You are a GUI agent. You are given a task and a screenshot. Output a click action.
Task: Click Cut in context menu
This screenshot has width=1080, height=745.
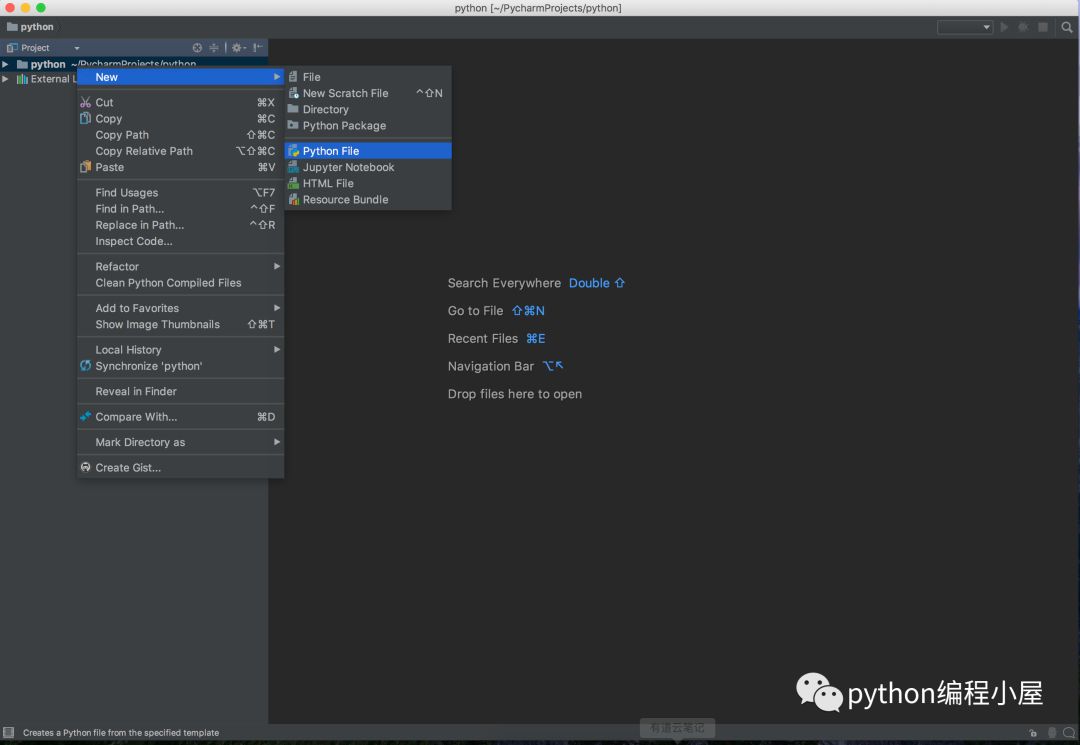(180, 103)
